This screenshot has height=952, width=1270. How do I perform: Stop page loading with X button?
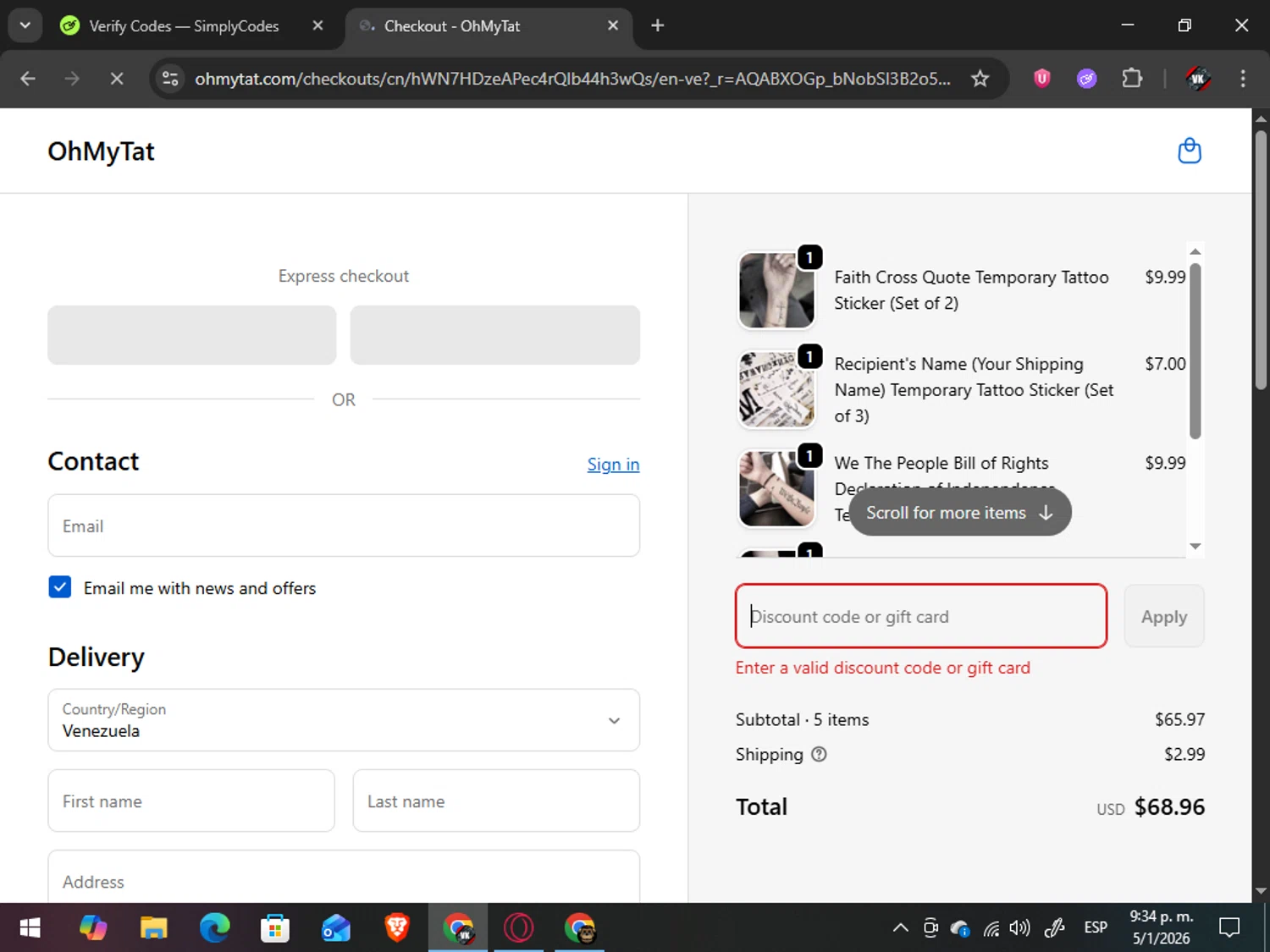(117, 79)
